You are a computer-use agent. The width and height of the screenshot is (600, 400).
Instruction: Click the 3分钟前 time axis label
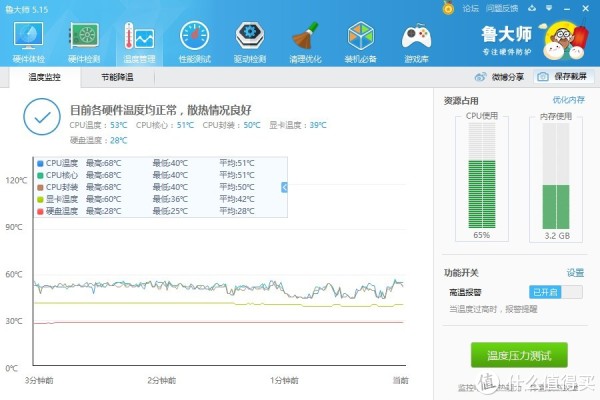(x=39, y=380)
